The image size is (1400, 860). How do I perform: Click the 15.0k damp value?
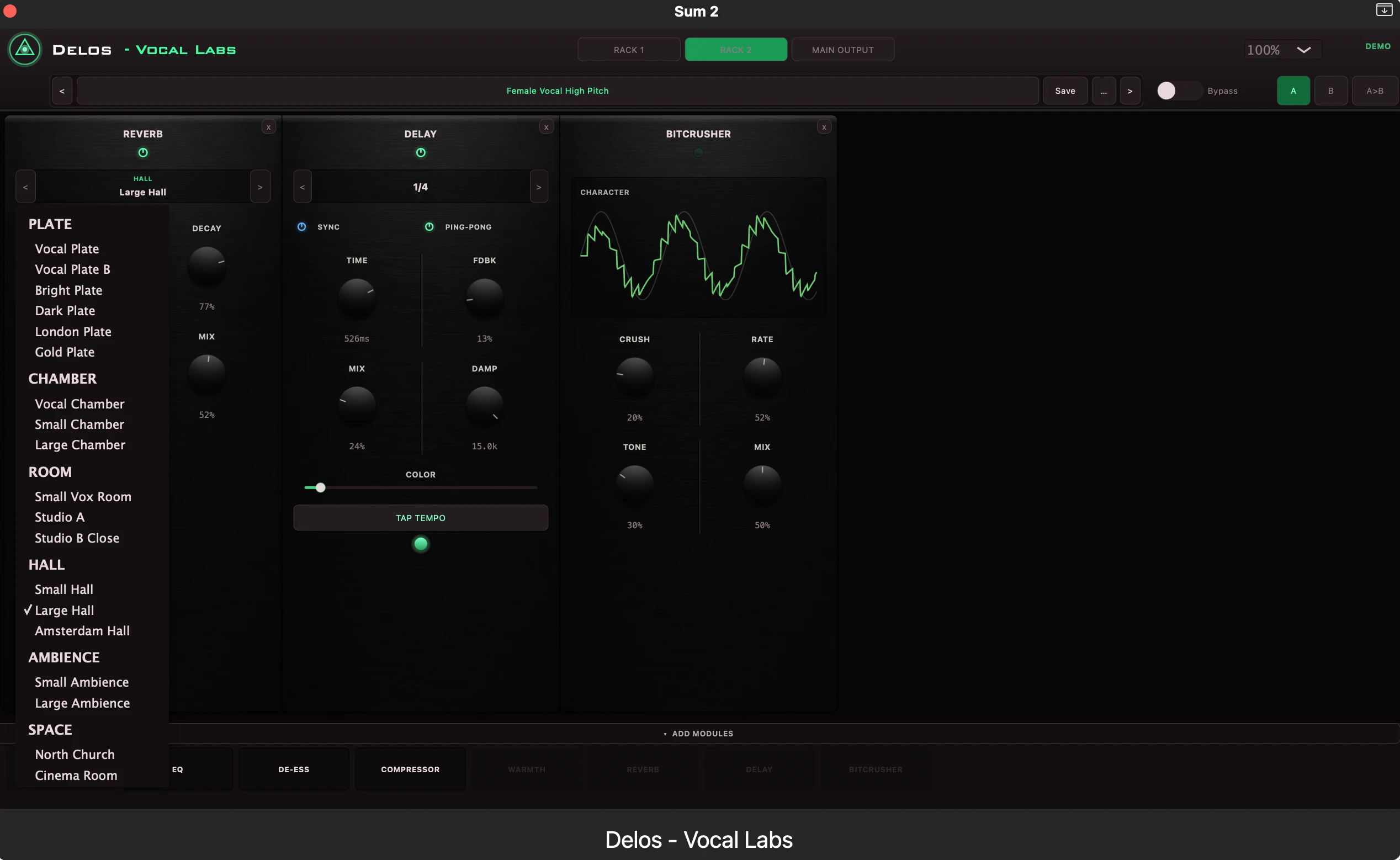[484, 447]
